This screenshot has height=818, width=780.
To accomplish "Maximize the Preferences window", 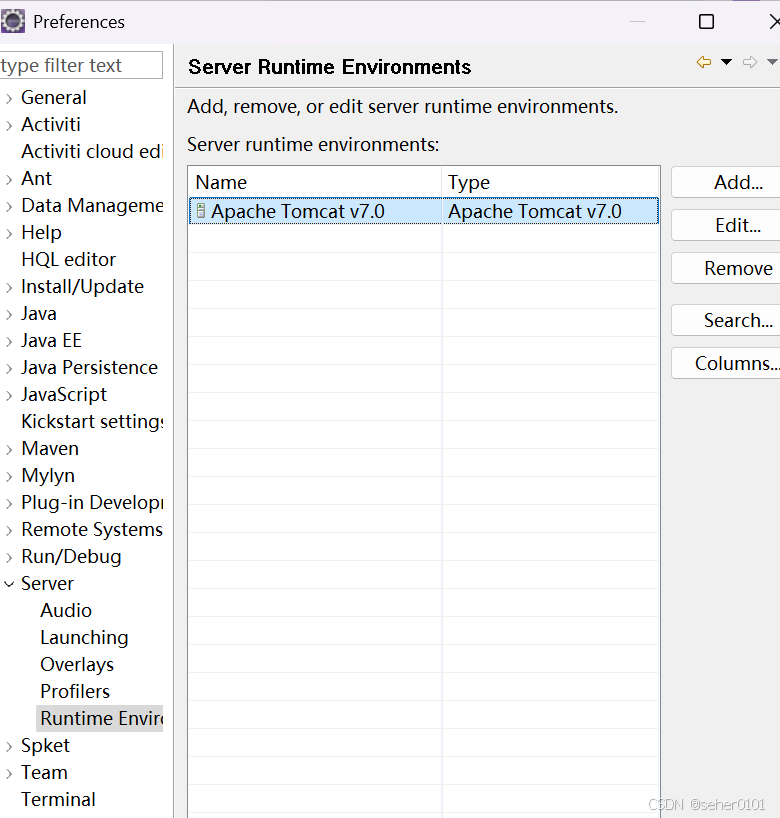I will [x=706, y=21].
